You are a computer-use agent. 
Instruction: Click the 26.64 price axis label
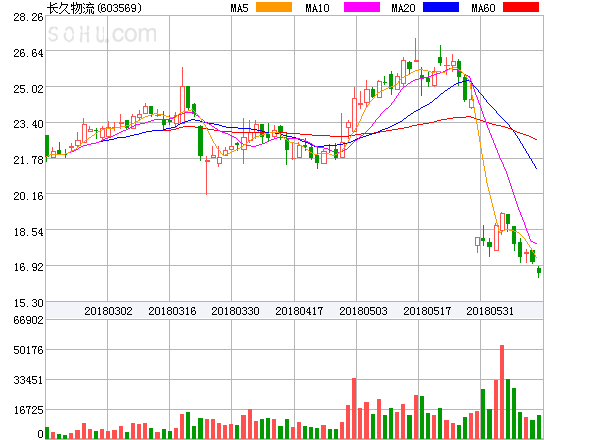[28, 53]
